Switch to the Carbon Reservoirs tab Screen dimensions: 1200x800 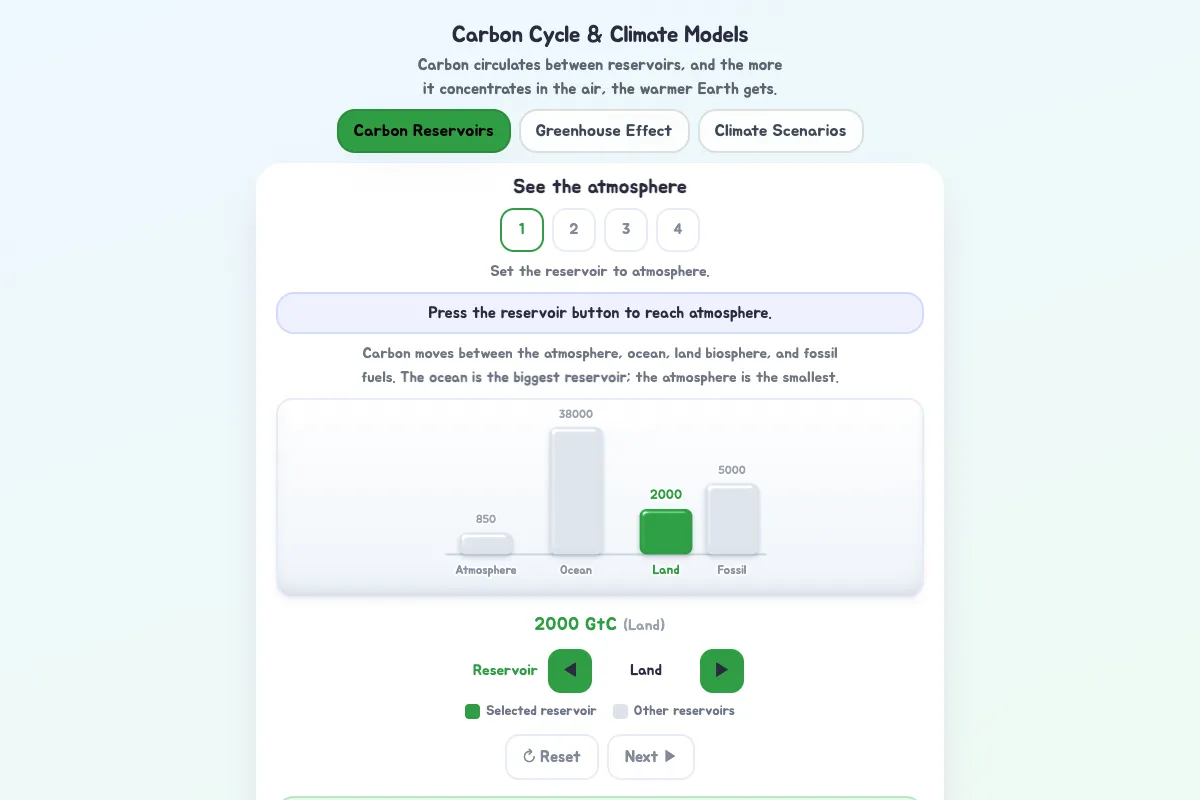point(424,131)
